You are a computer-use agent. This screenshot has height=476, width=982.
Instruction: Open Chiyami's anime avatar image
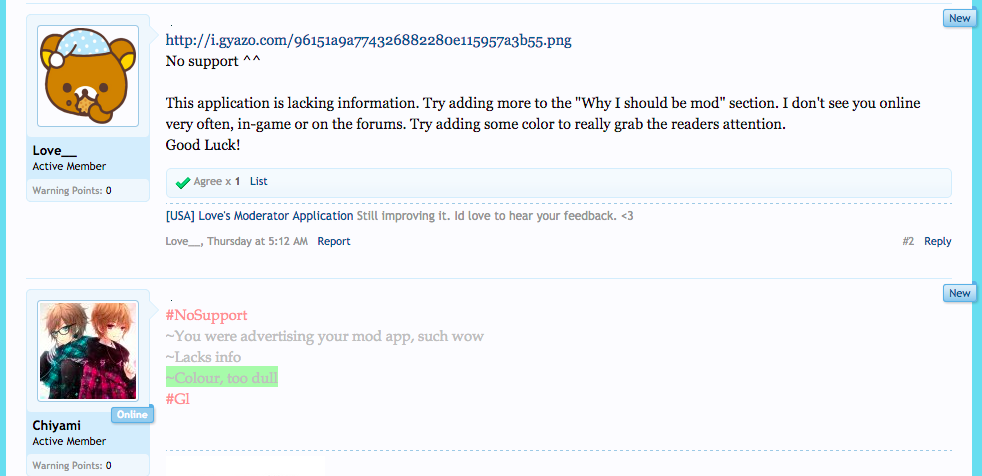(x=88, y=351)
